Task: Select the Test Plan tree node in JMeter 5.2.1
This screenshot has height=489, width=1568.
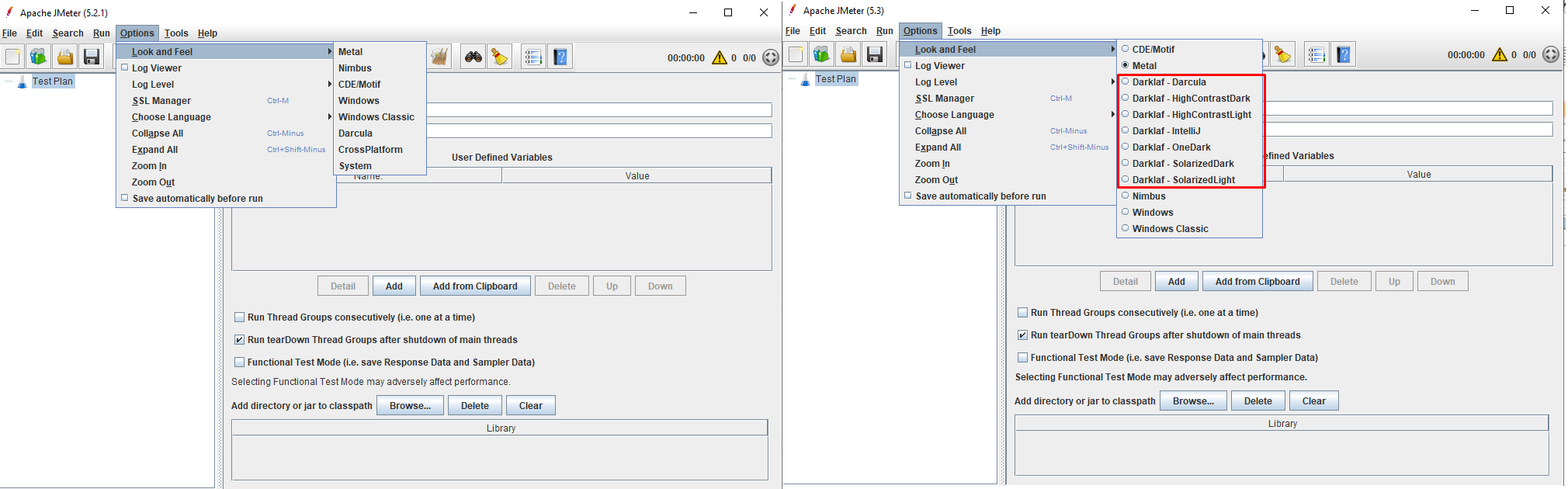Action: 53,81
